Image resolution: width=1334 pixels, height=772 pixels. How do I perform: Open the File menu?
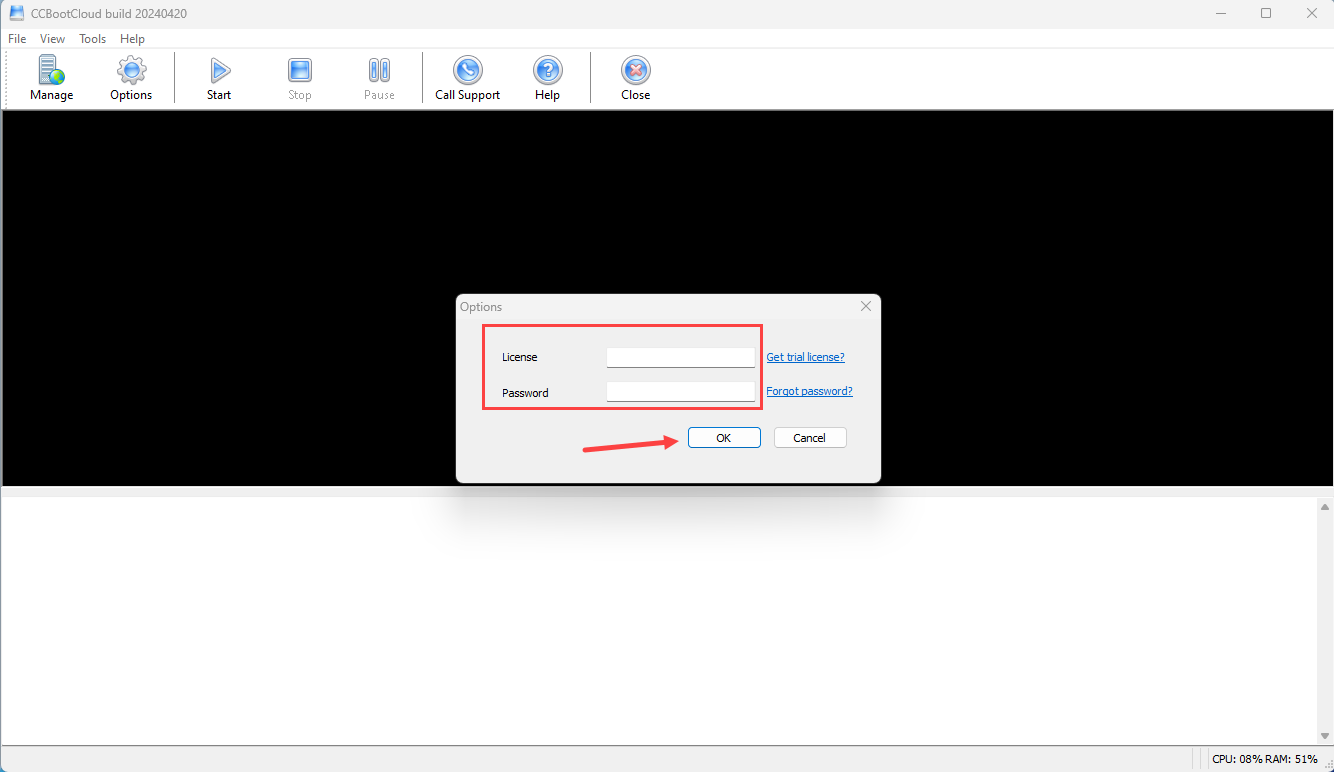pyautogui.click(x=17, y=39)
